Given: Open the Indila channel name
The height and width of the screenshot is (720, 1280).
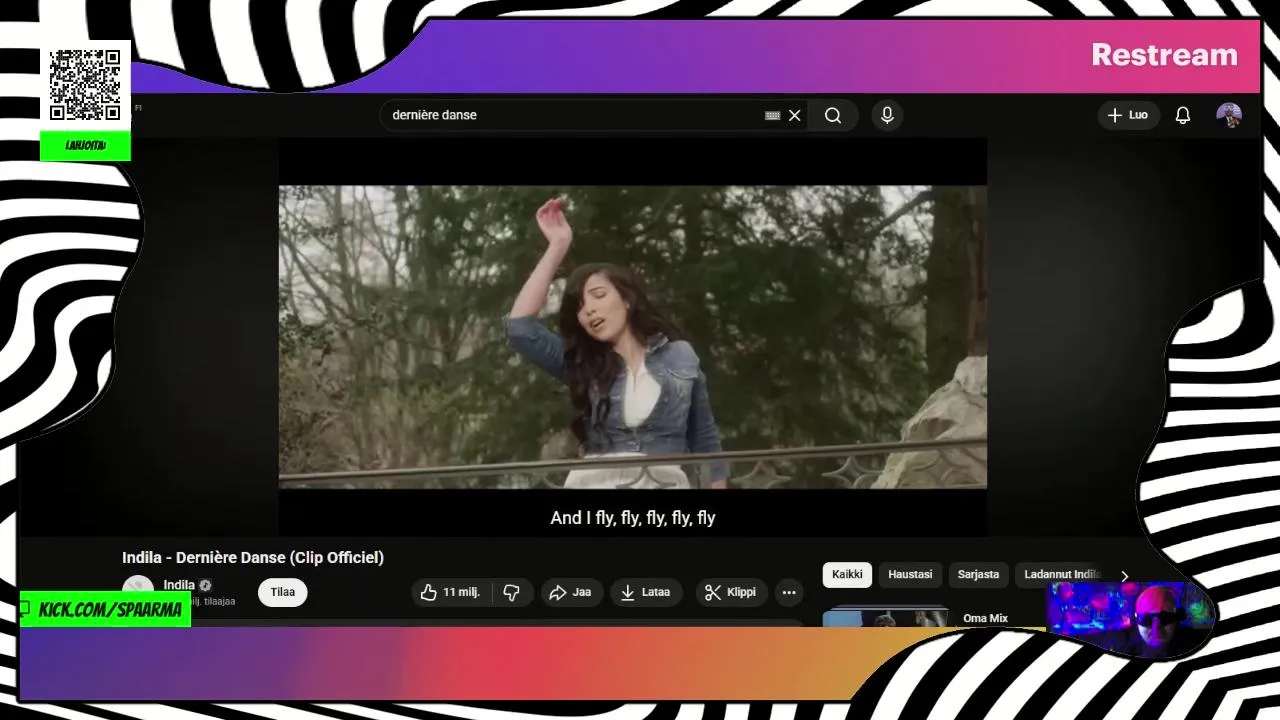Looking at the screenshot, I should coord(179,585).
